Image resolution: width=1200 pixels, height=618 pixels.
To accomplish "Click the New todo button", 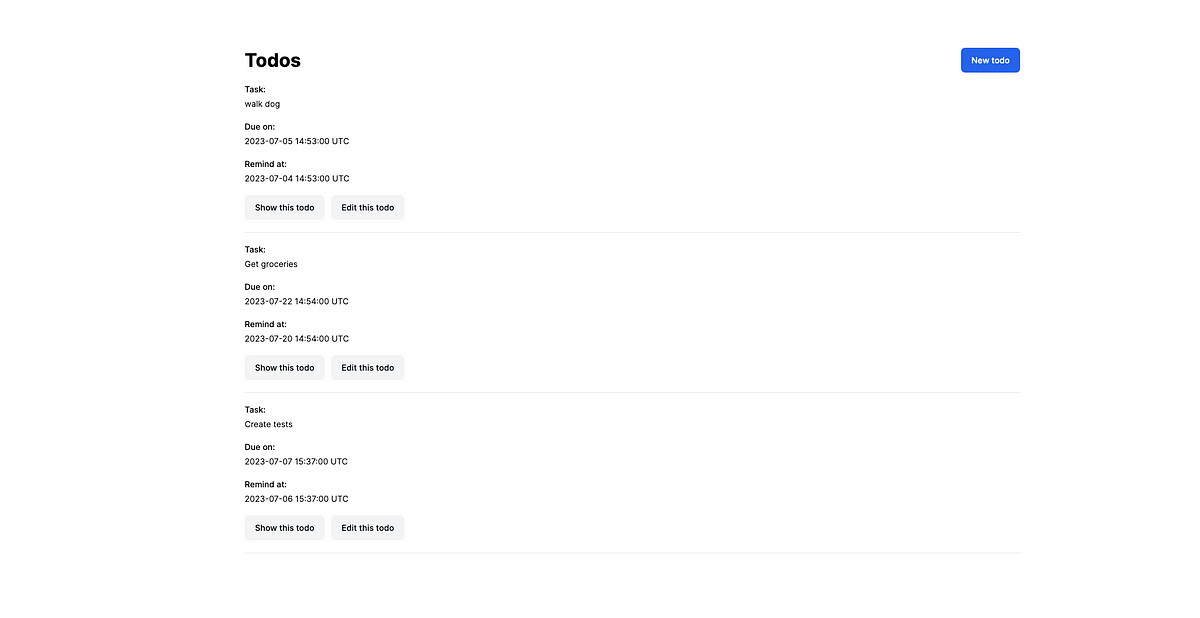I will (x=990, y=60).
